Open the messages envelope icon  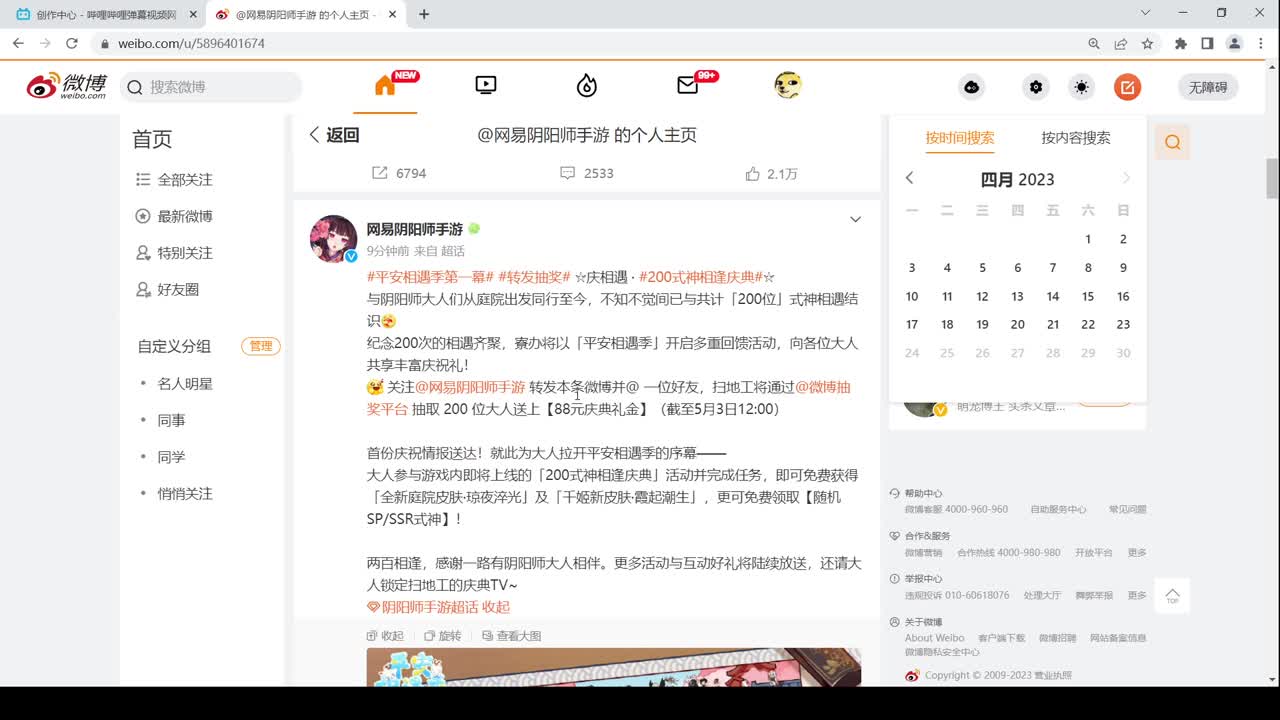click(x=688, y=86)
